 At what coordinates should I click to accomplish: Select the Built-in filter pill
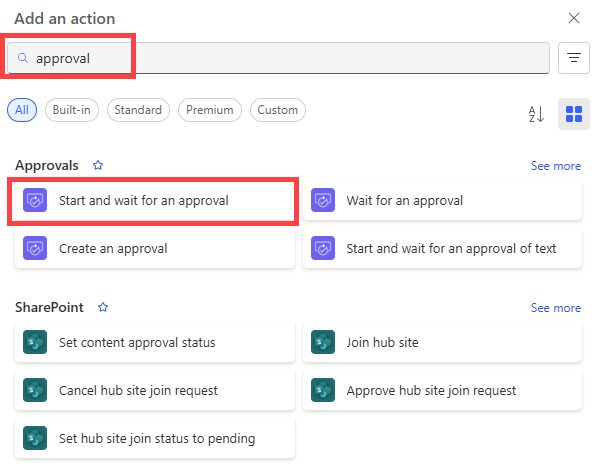pyautogui.click(x=72, y=110)
